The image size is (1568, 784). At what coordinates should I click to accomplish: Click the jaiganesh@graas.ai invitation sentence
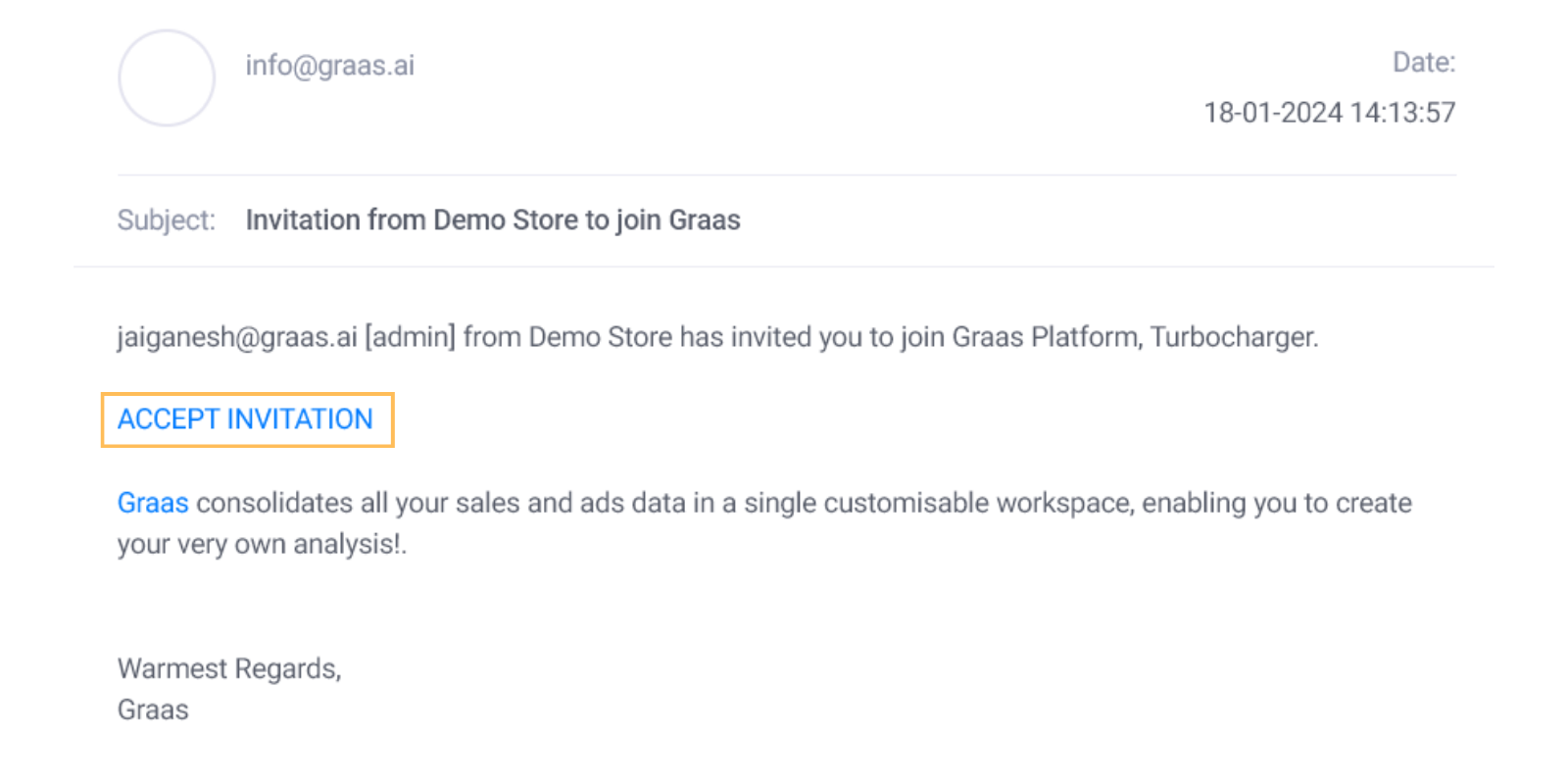(x=717, y=337)
